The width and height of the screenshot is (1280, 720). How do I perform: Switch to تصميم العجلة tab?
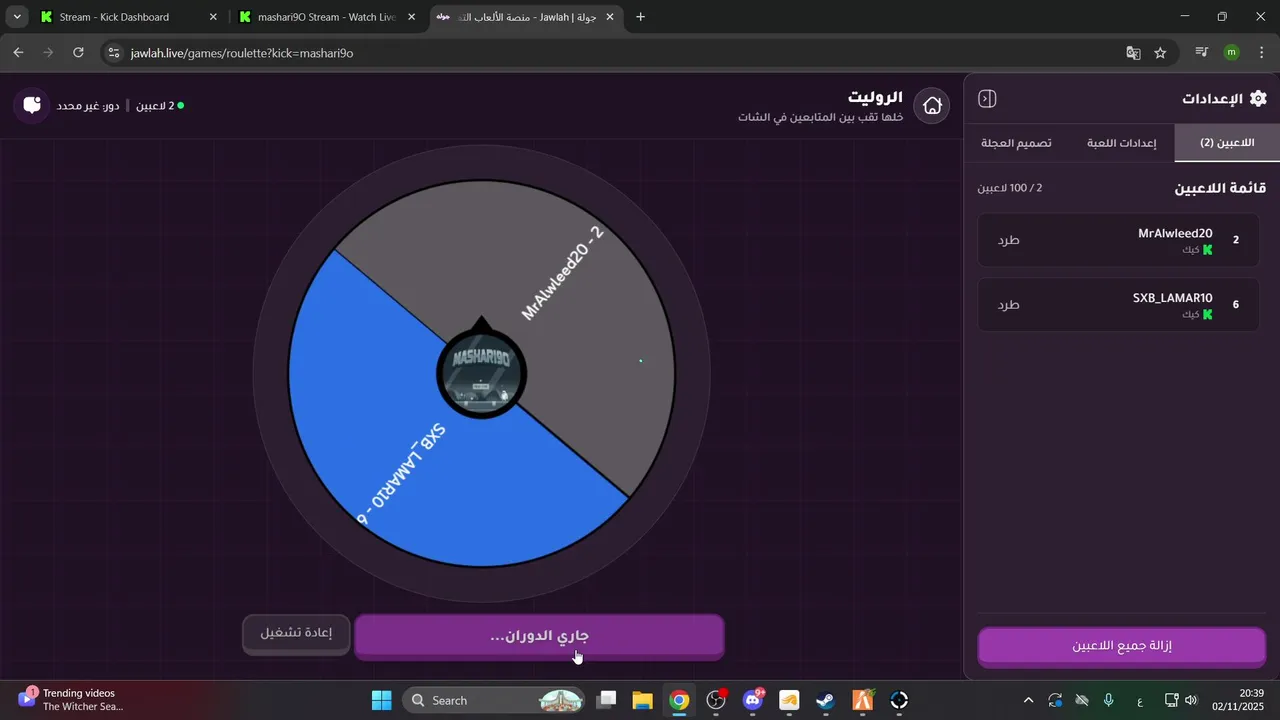[x=1016, y=143]
